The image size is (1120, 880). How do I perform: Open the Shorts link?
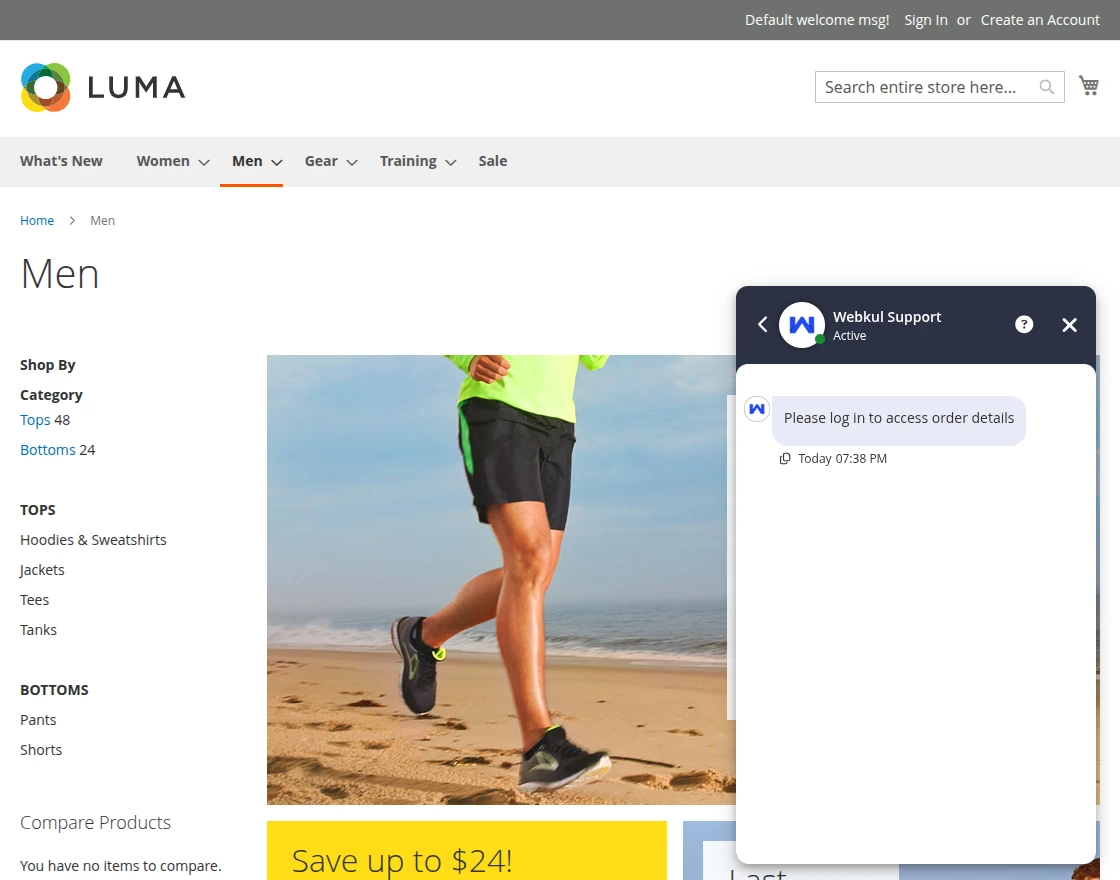41,750
